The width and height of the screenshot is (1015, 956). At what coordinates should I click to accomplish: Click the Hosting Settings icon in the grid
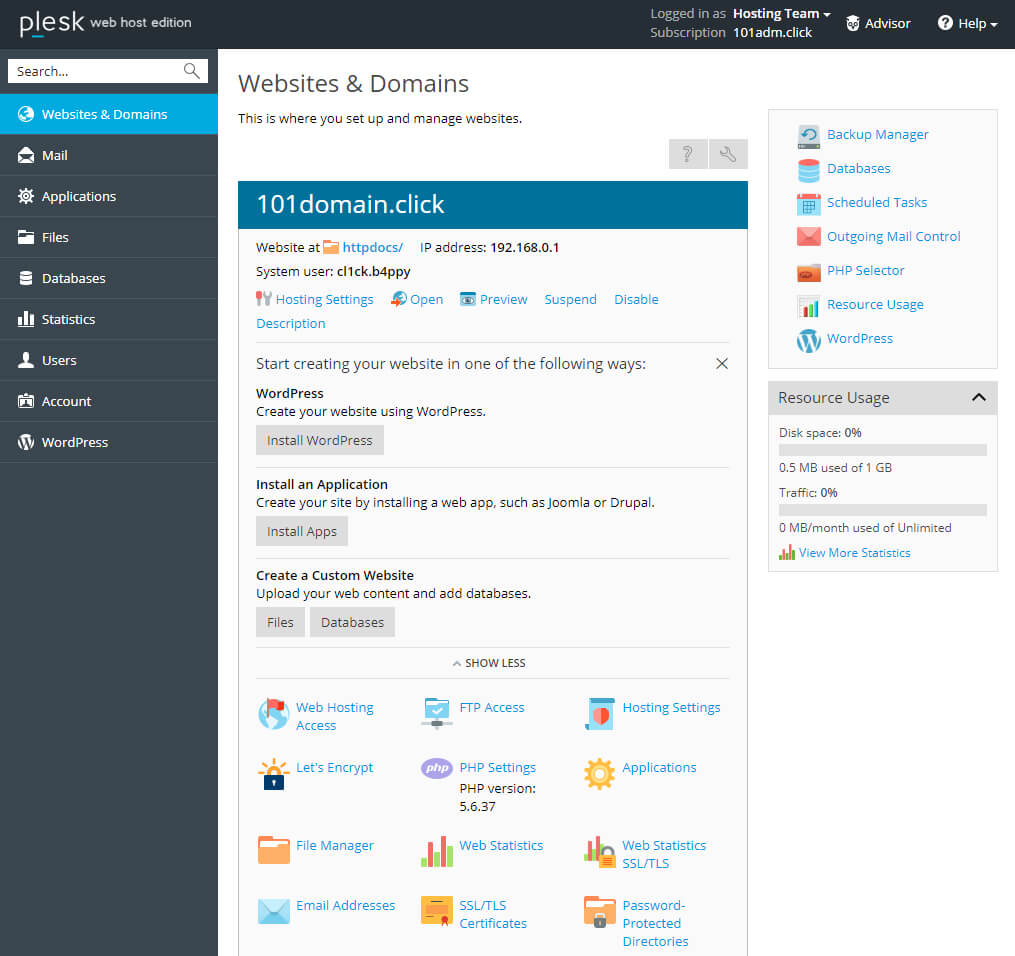click(600, 714)
